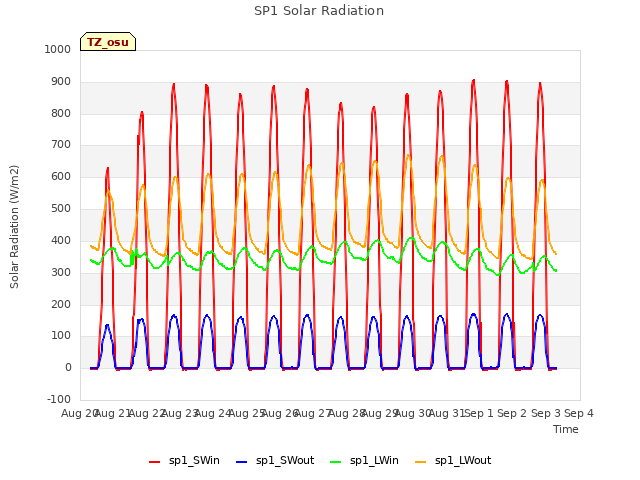Click the orange sp1_LWout legend swatch
This screenshot has width=640, height=480.
click(420, 462)
